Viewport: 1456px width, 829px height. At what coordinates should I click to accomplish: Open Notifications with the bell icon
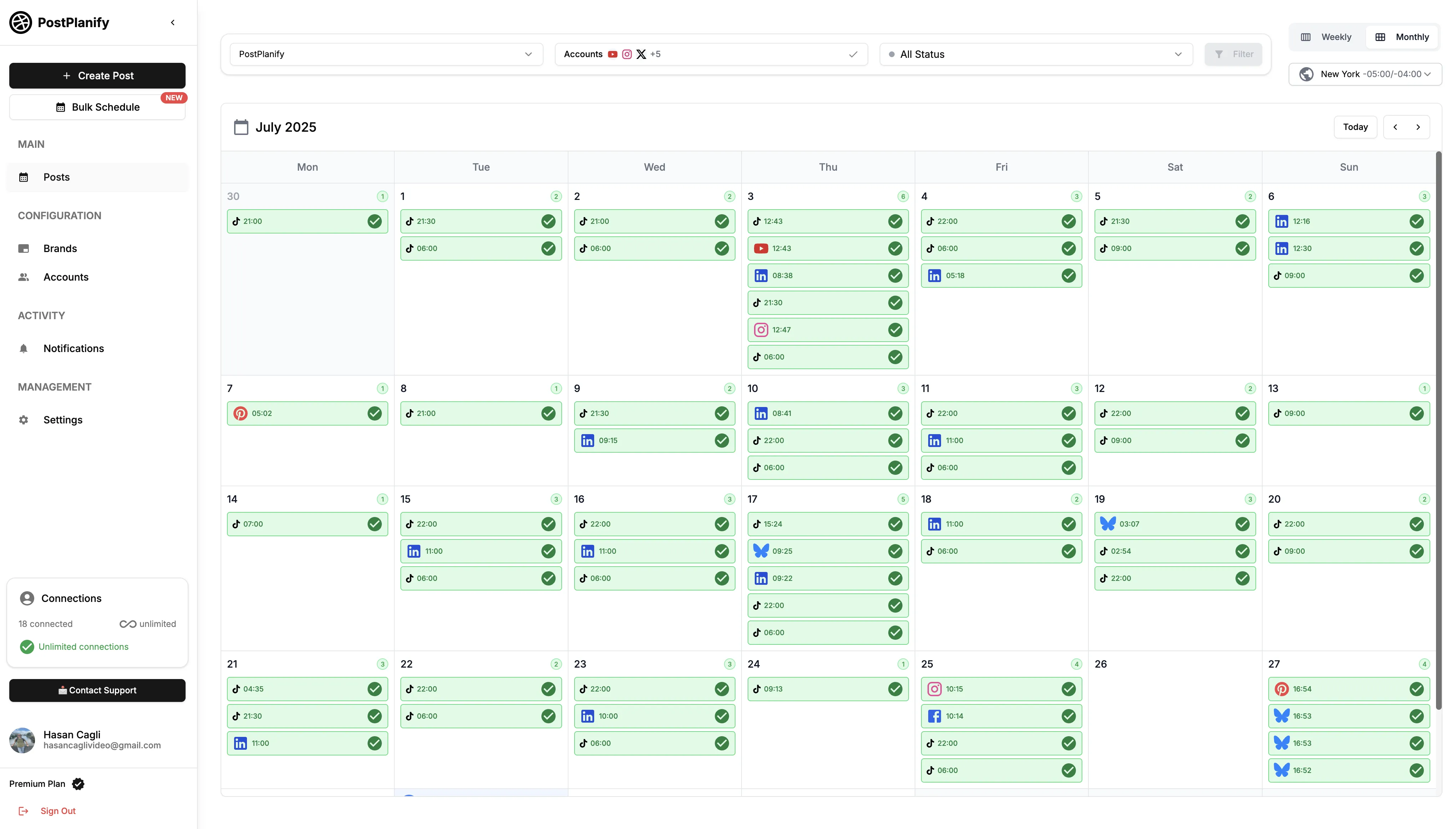[x=23, y=348]
